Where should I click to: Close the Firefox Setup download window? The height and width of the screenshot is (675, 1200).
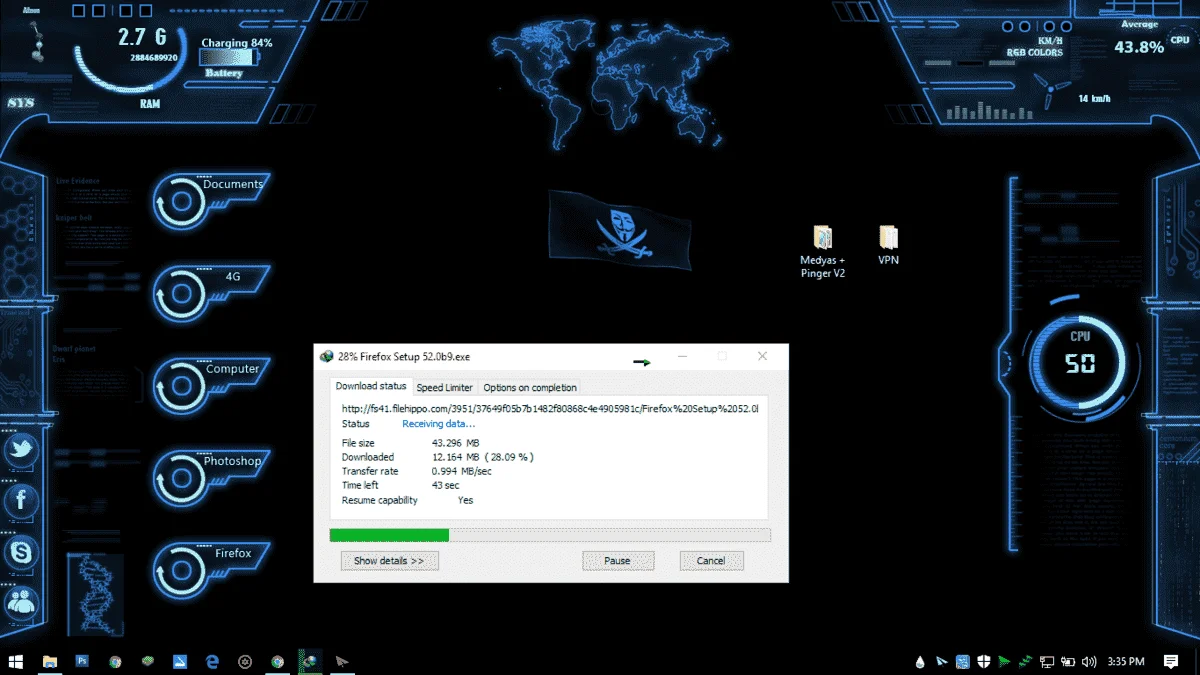pos(763,356)
